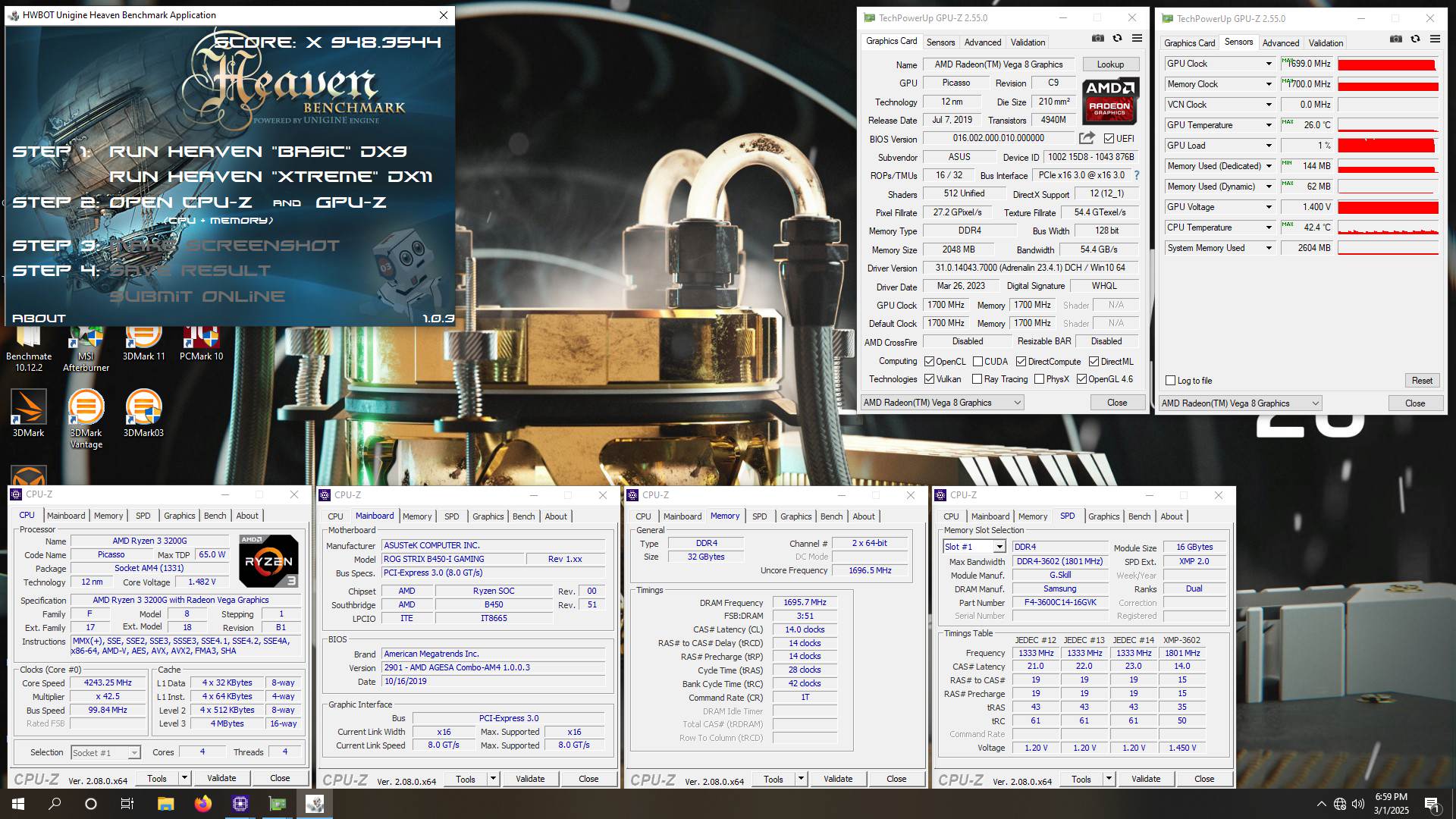
Task: Toggle the Vulkan checkbox
Action: point(929,379)
